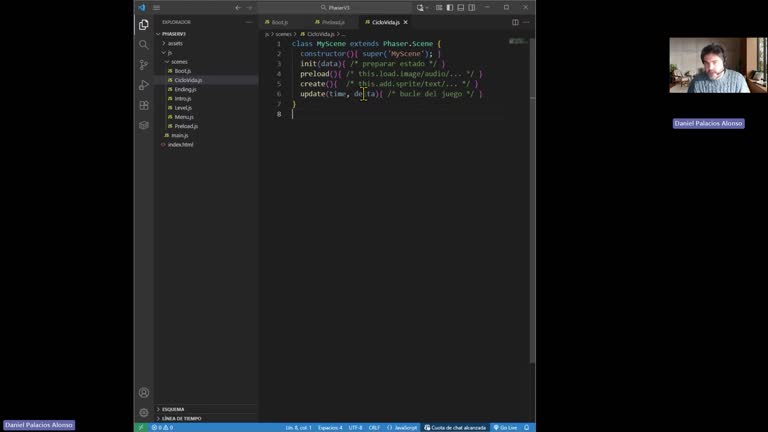Close the CicloVida.js tab
This screenshot has height=432, width=768.
pos(406,22)
